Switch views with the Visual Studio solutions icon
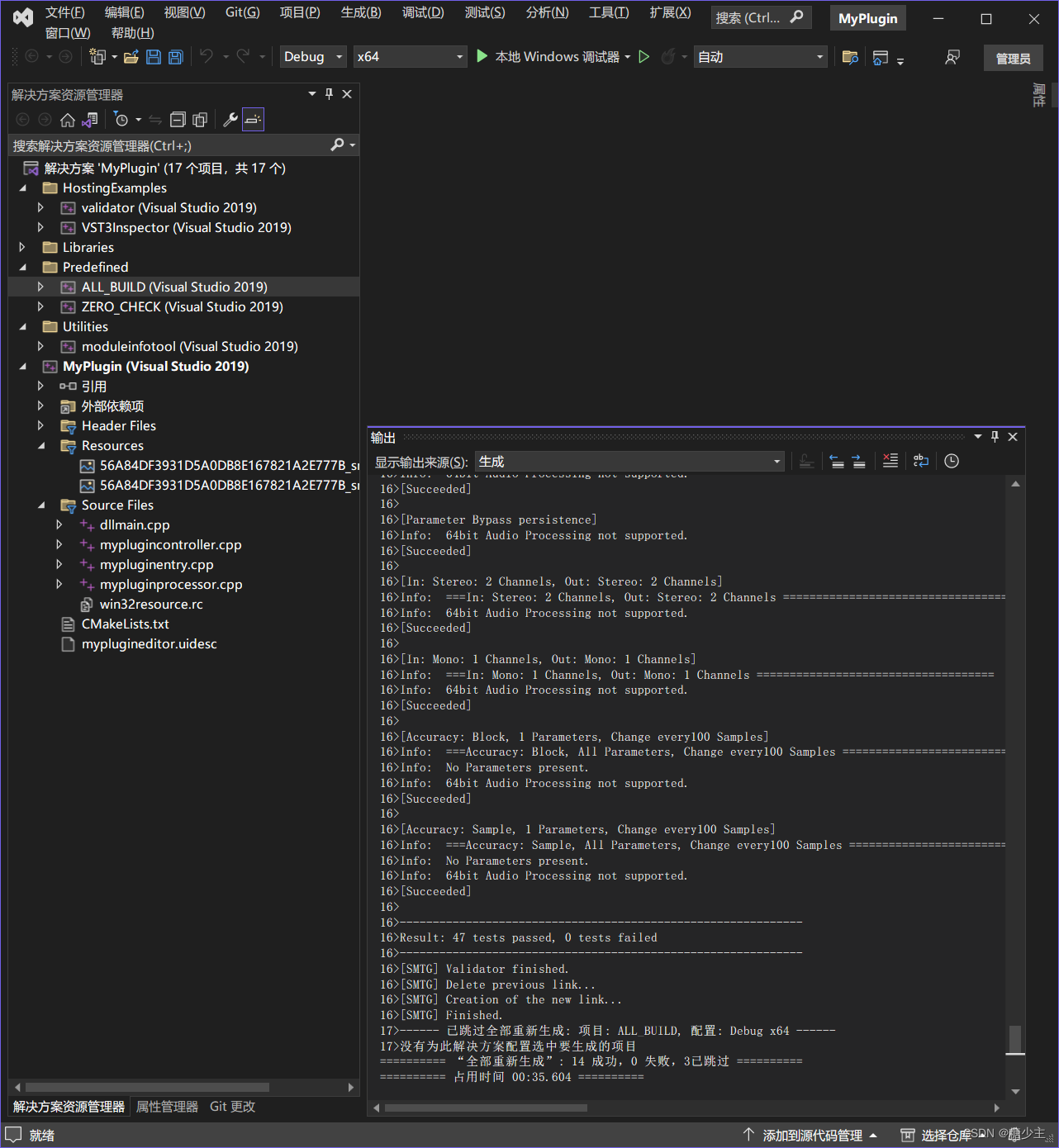 pyautogui.click(x=90, y=120)
